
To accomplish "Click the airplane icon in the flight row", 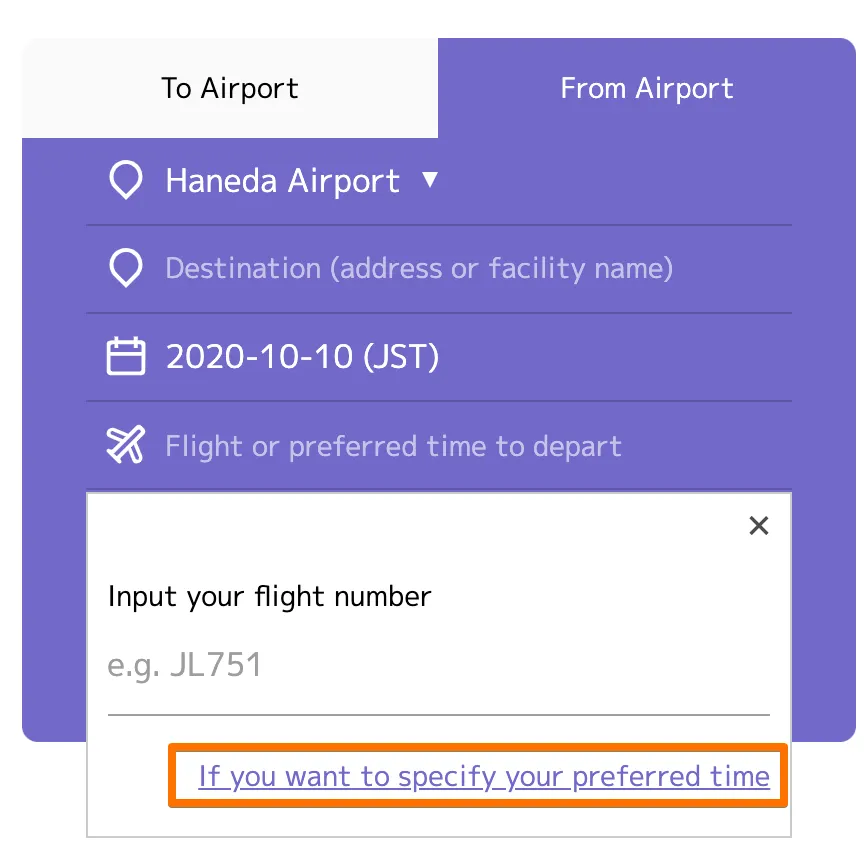I will pyautogui.click(x=125, y=445).
